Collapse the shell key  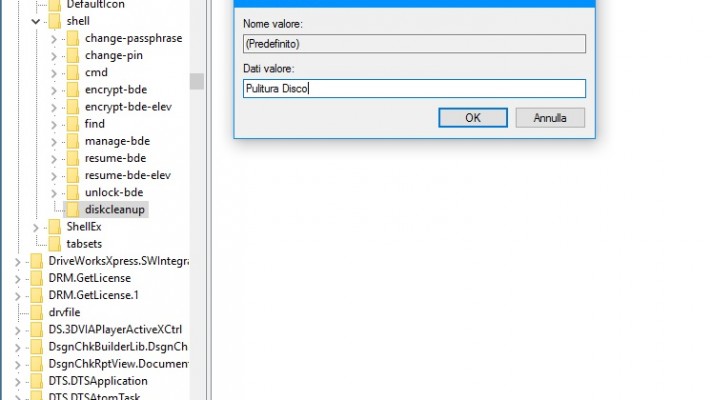[36, 21]
